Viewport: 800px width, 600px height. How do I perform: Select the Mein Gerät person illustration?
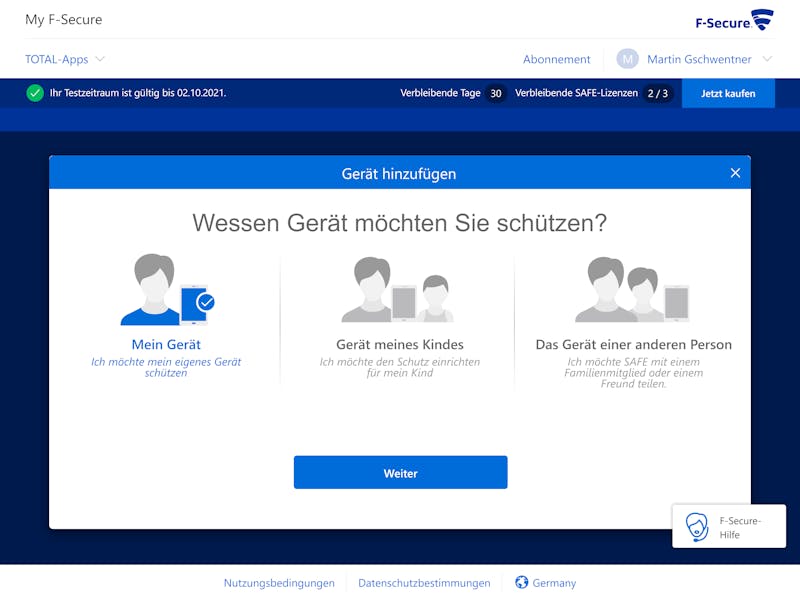168,289
